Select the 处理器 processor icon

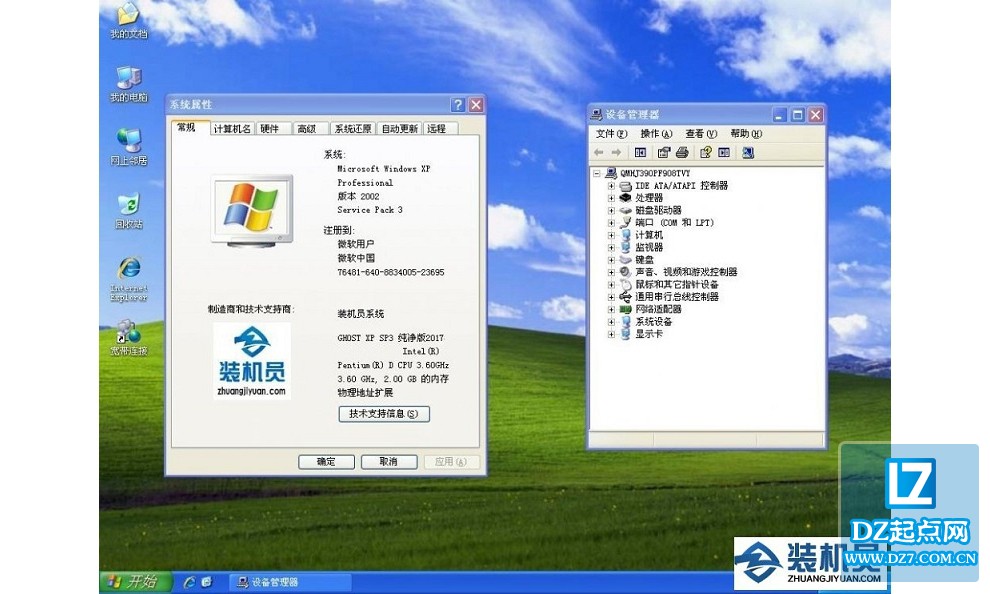click(626, 198)
